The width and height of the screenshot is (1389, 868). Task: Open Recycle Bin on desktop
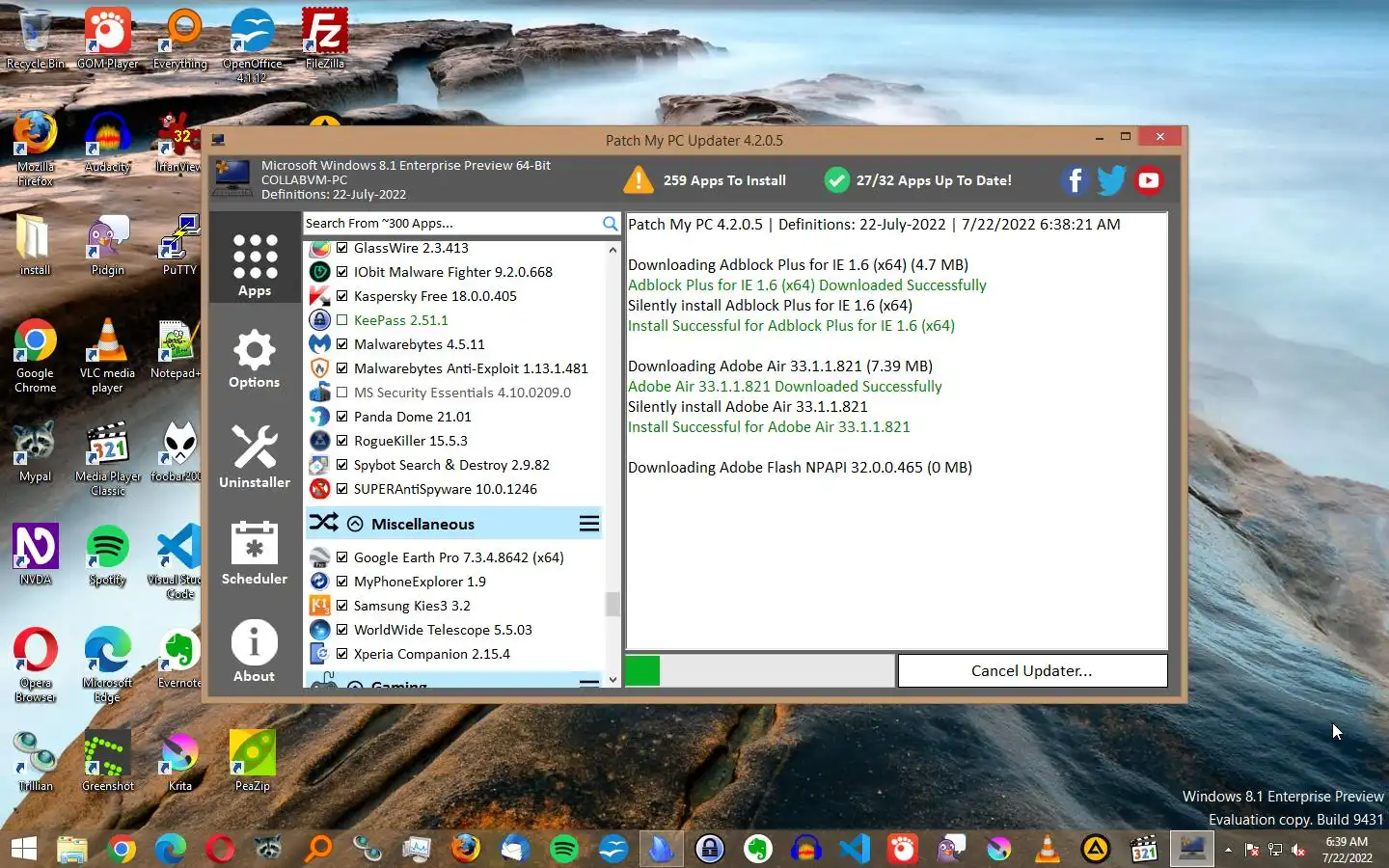coord(35,39)
